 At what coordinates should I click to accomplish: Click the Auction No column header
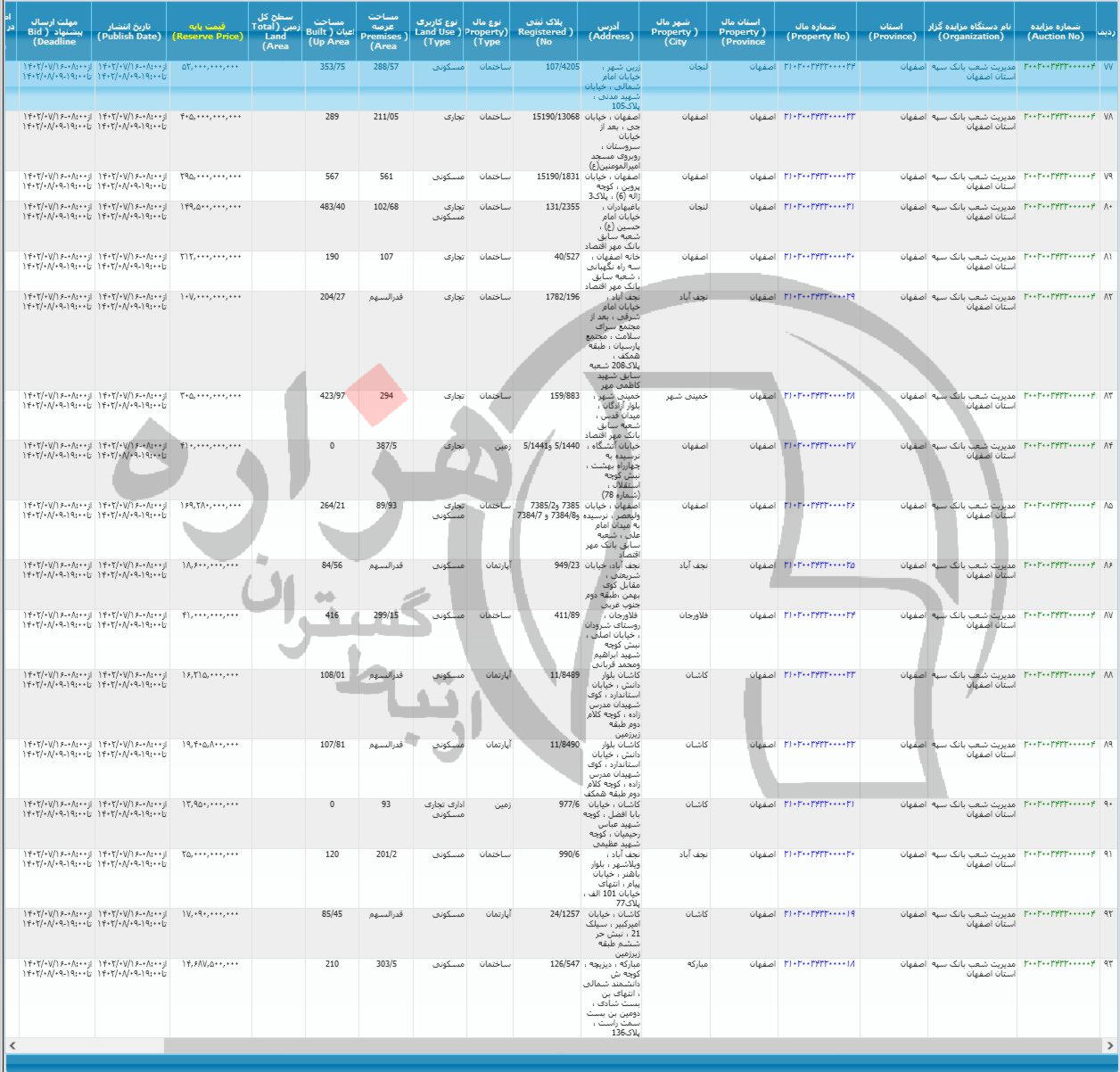pos(1057,32)
